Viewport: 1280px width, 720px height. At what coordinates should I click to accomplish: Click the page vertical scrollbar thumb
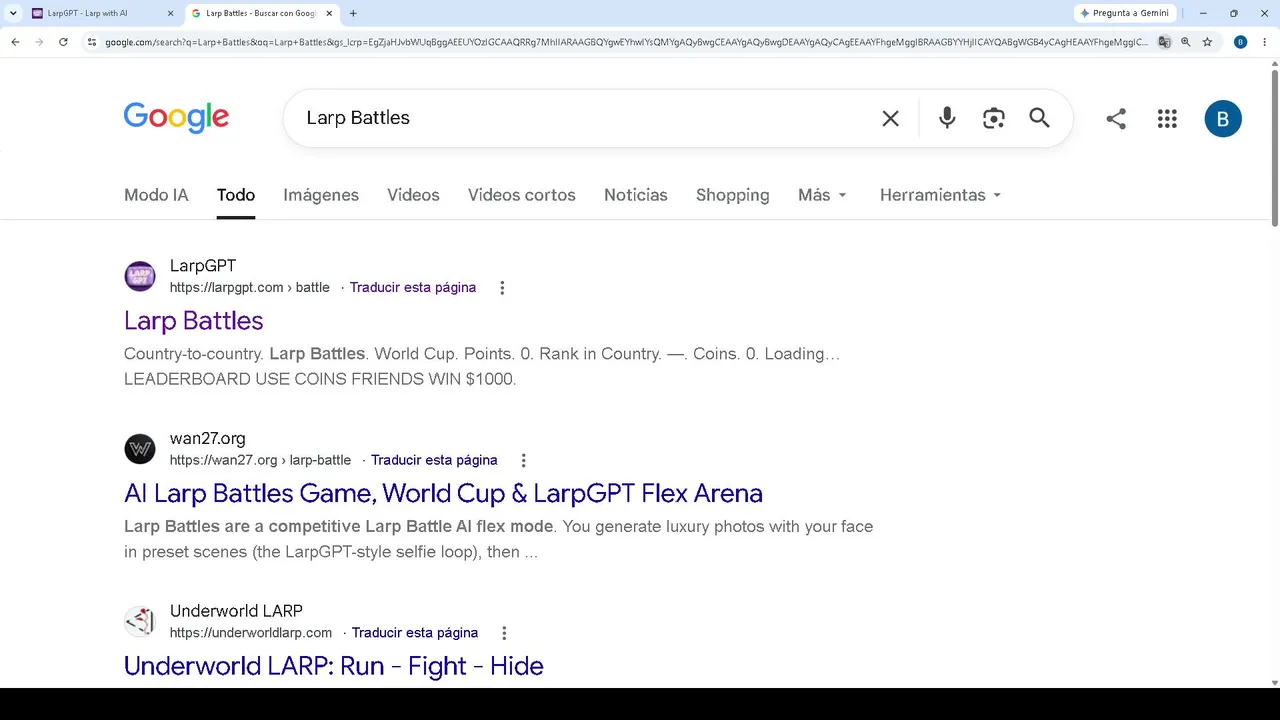point(1274,150)
